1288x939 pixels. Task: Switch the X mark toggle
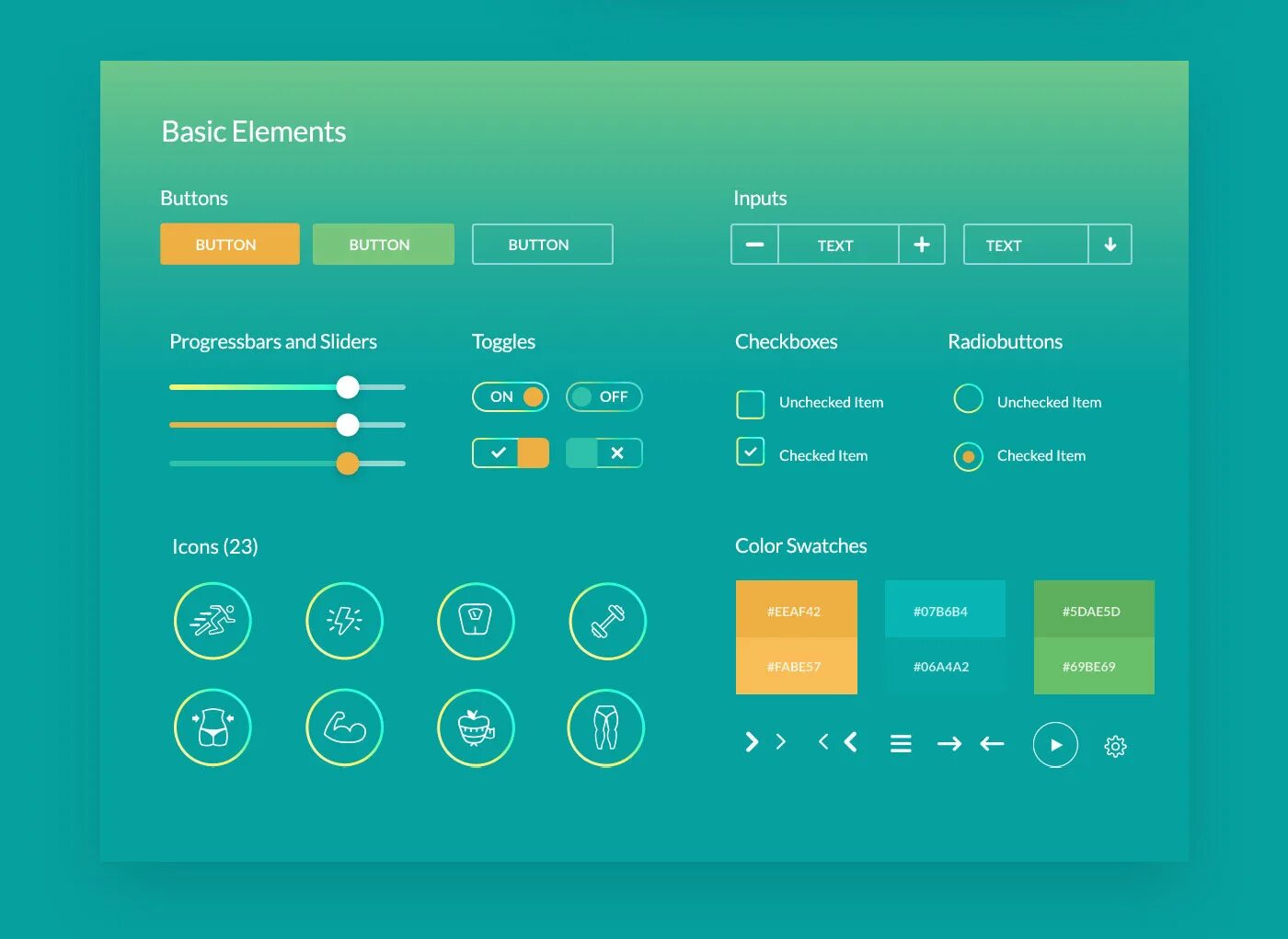pos(604,452)
